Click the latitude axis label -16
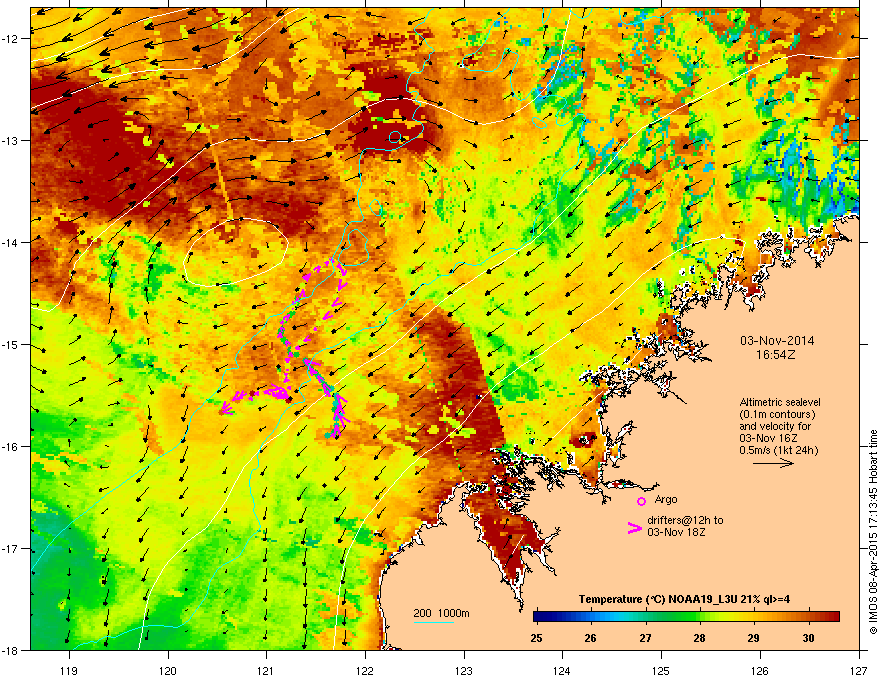880x680 pixels. (11, 446)
